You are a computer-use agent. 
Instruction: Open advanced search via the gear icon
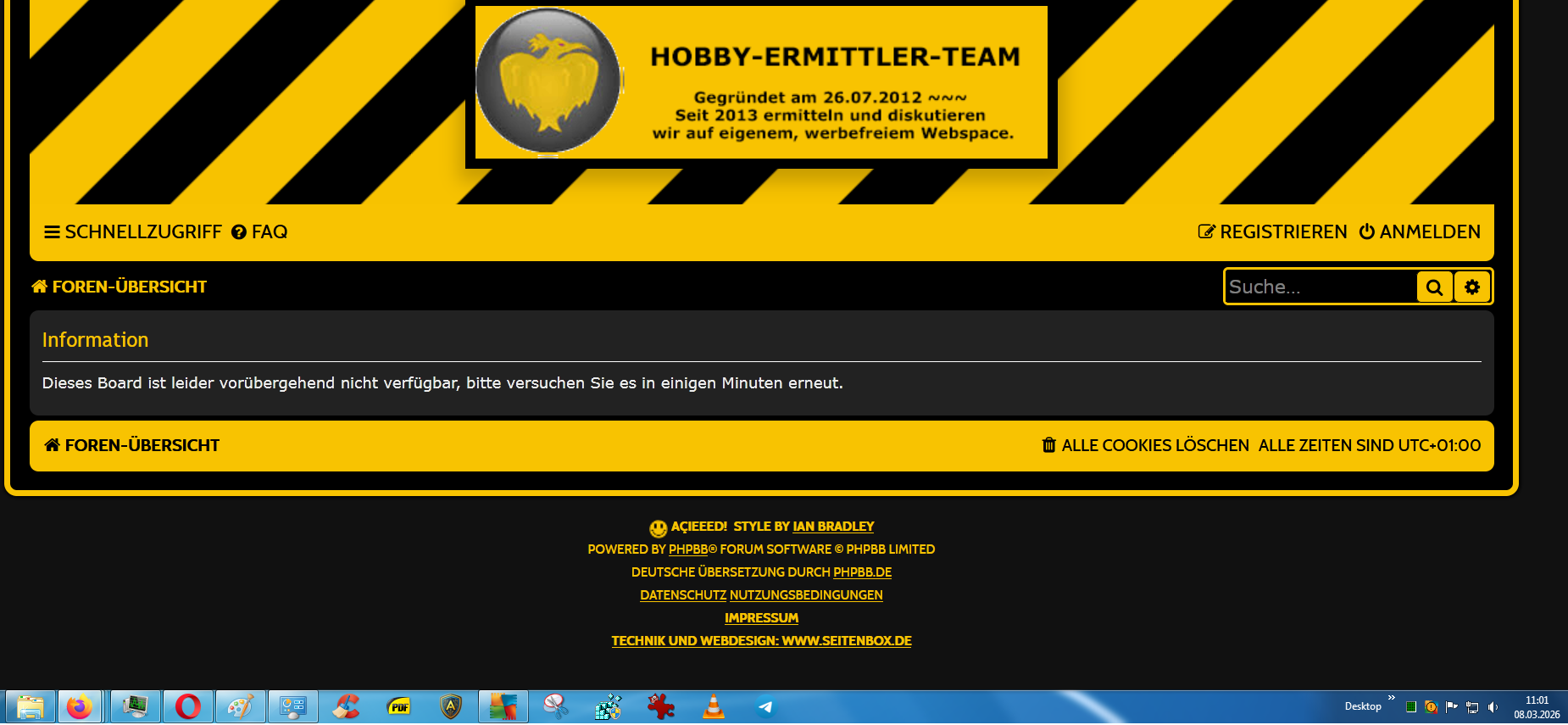[x=1472, y=287]
